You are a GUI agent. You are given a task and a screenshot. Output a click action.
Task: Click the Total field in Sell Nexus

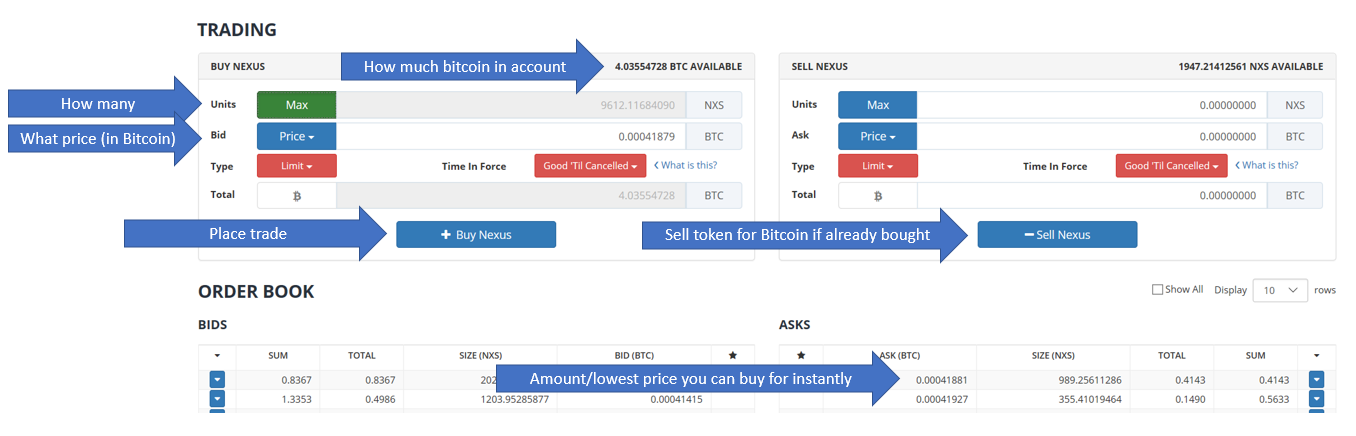[1092, 196]
